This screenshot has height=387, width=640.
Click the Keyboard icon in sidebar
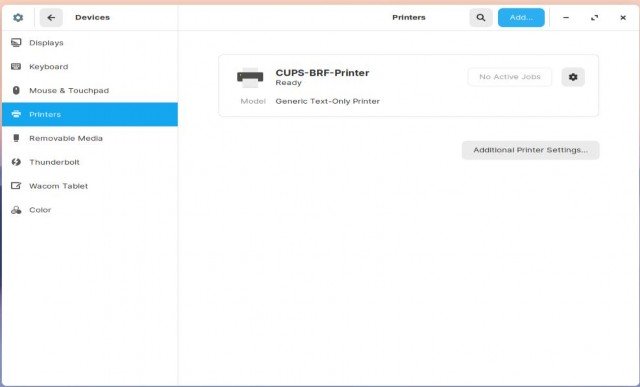click(x=16, y=67)
